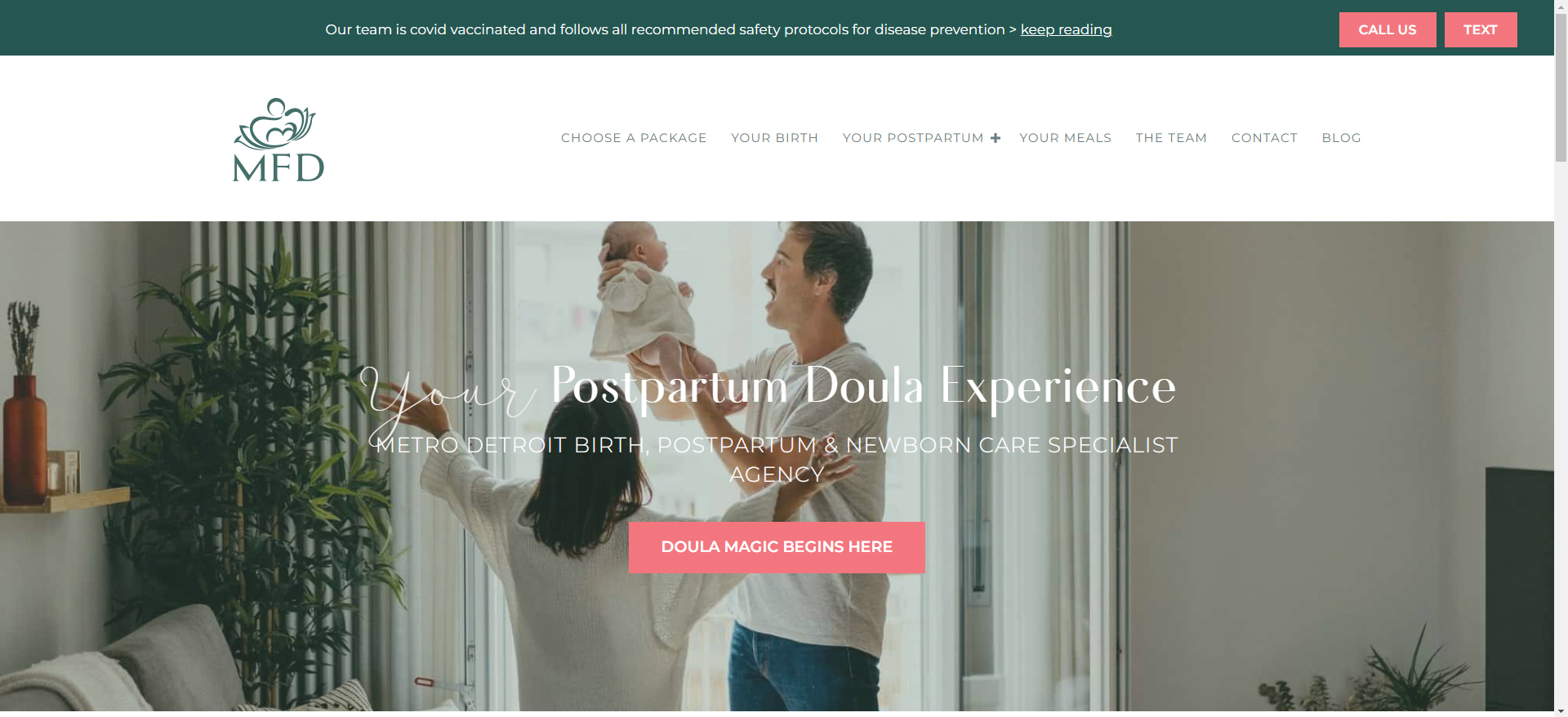Navigate to Your Meals page
Image resolution: width=1568 pixels, height=717 pixels.
1065,138
